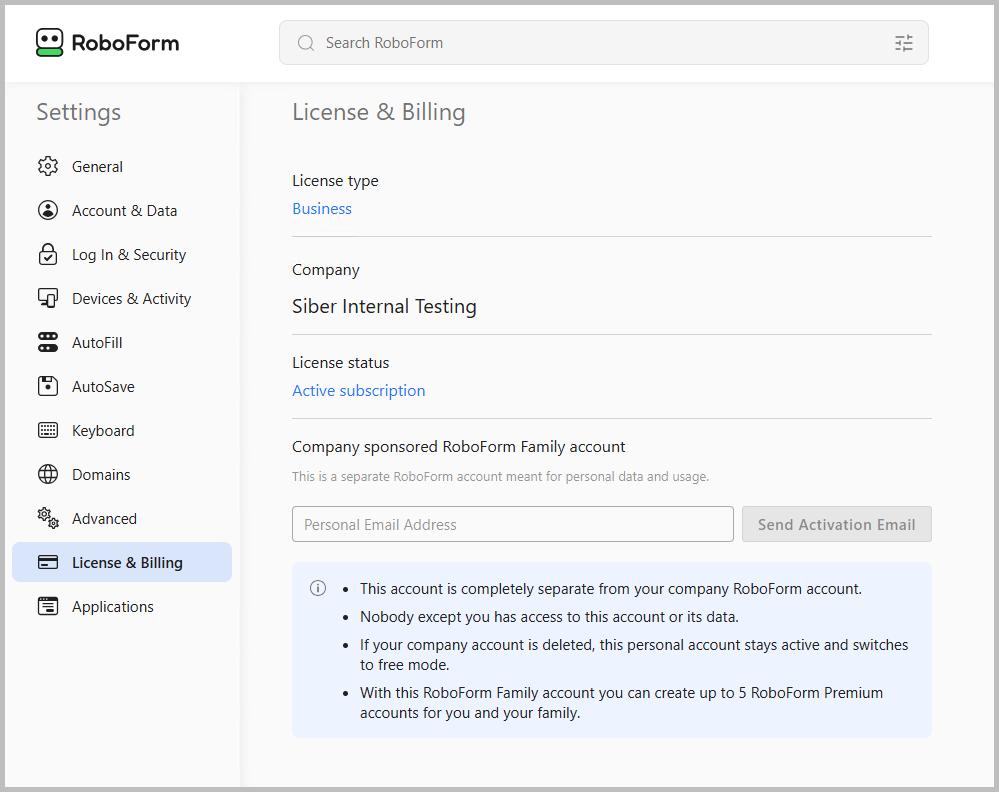Click the Log In & Security lock icon
This screenshot has width=999, height=792.
48,255
